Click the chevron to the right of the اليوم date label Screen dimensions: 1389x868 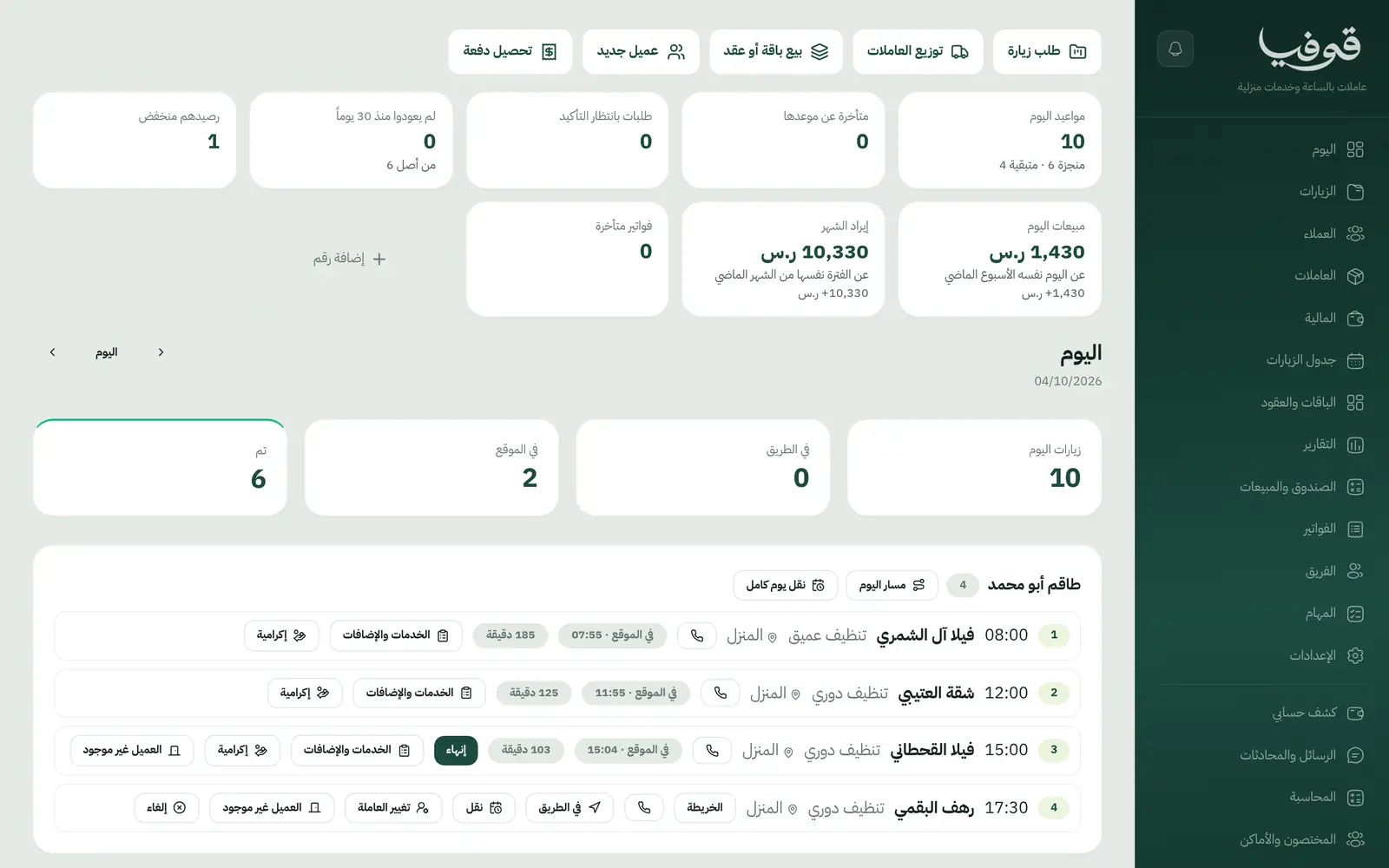tap(161, 352)
